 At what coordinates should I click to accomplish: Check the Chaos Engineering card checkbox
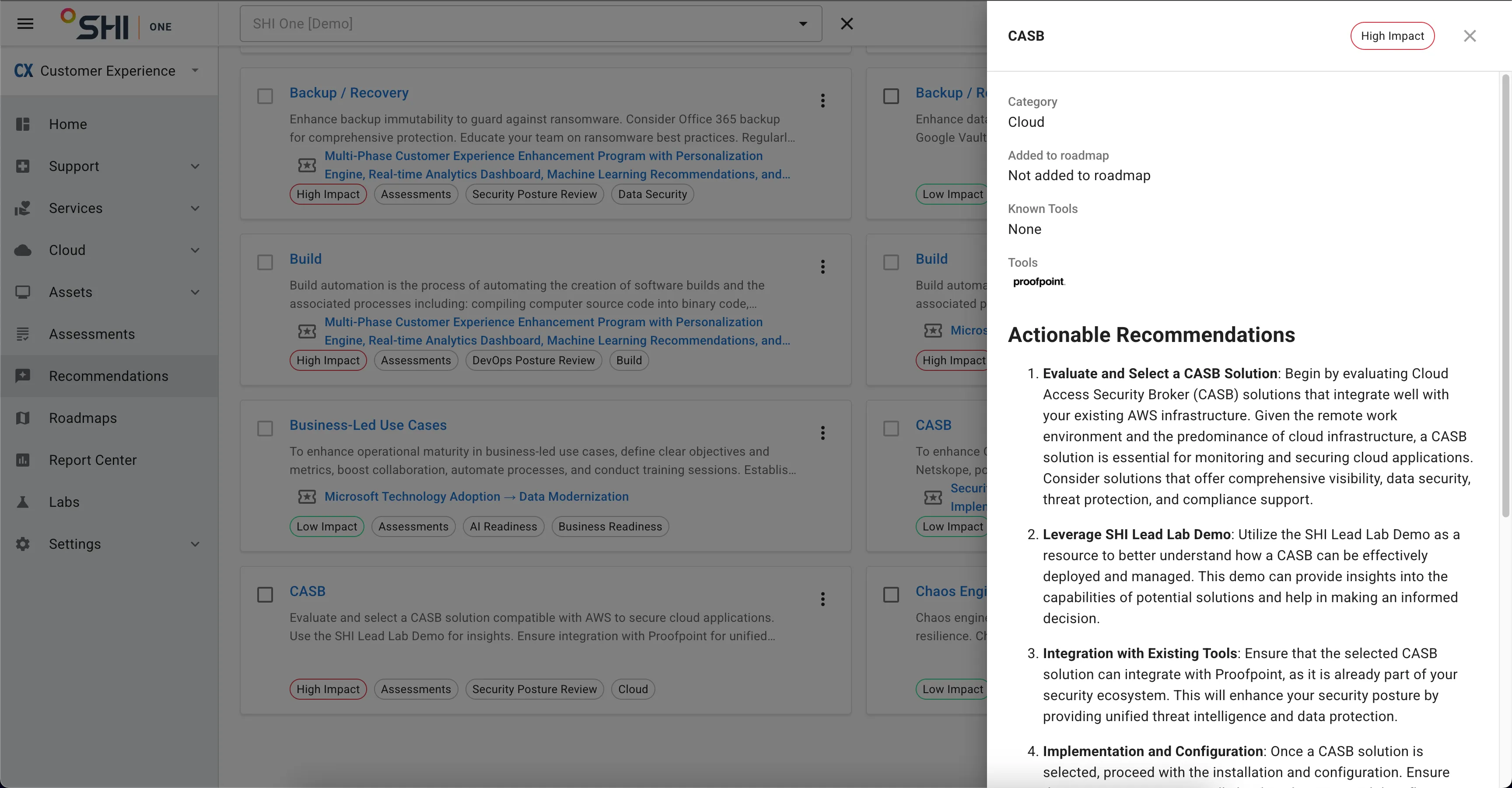[891, 595]
